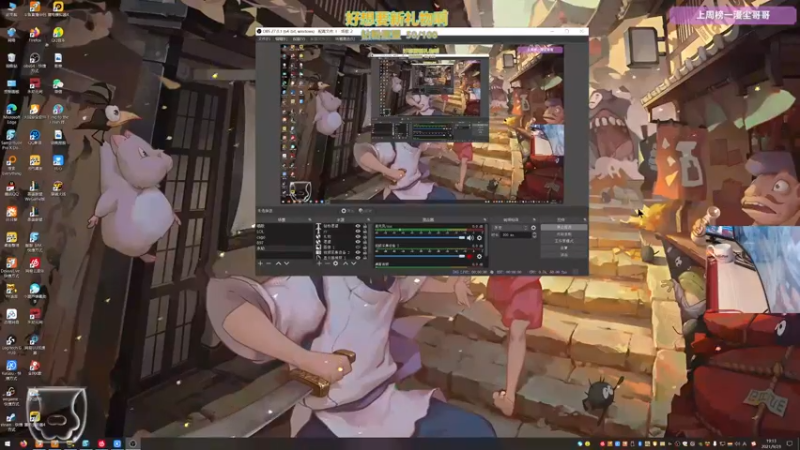Pop out the Sources dock panel
This screenshot has width=800, height=450.
click(x=368, y=219)
